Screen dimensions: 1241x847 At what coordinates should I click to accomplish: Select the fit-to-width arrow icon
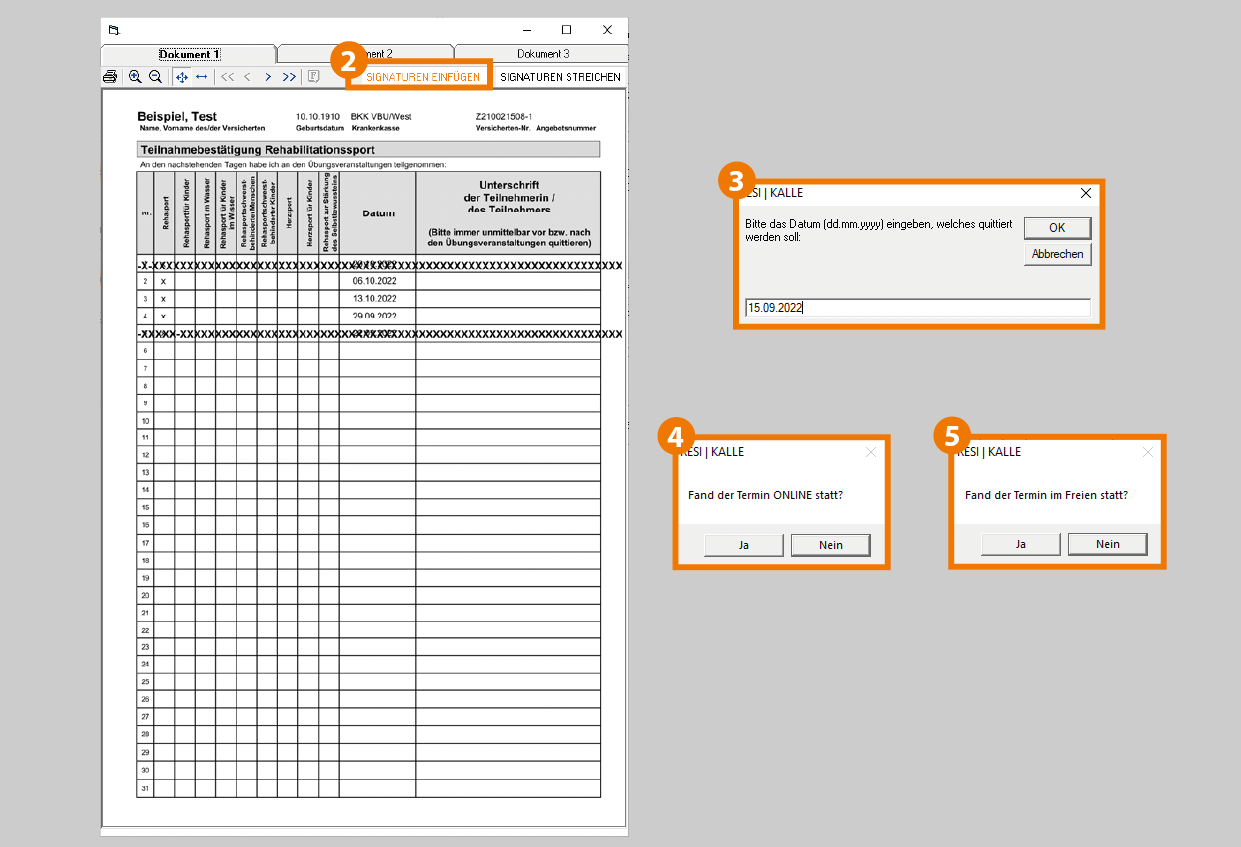coord(201,77)
